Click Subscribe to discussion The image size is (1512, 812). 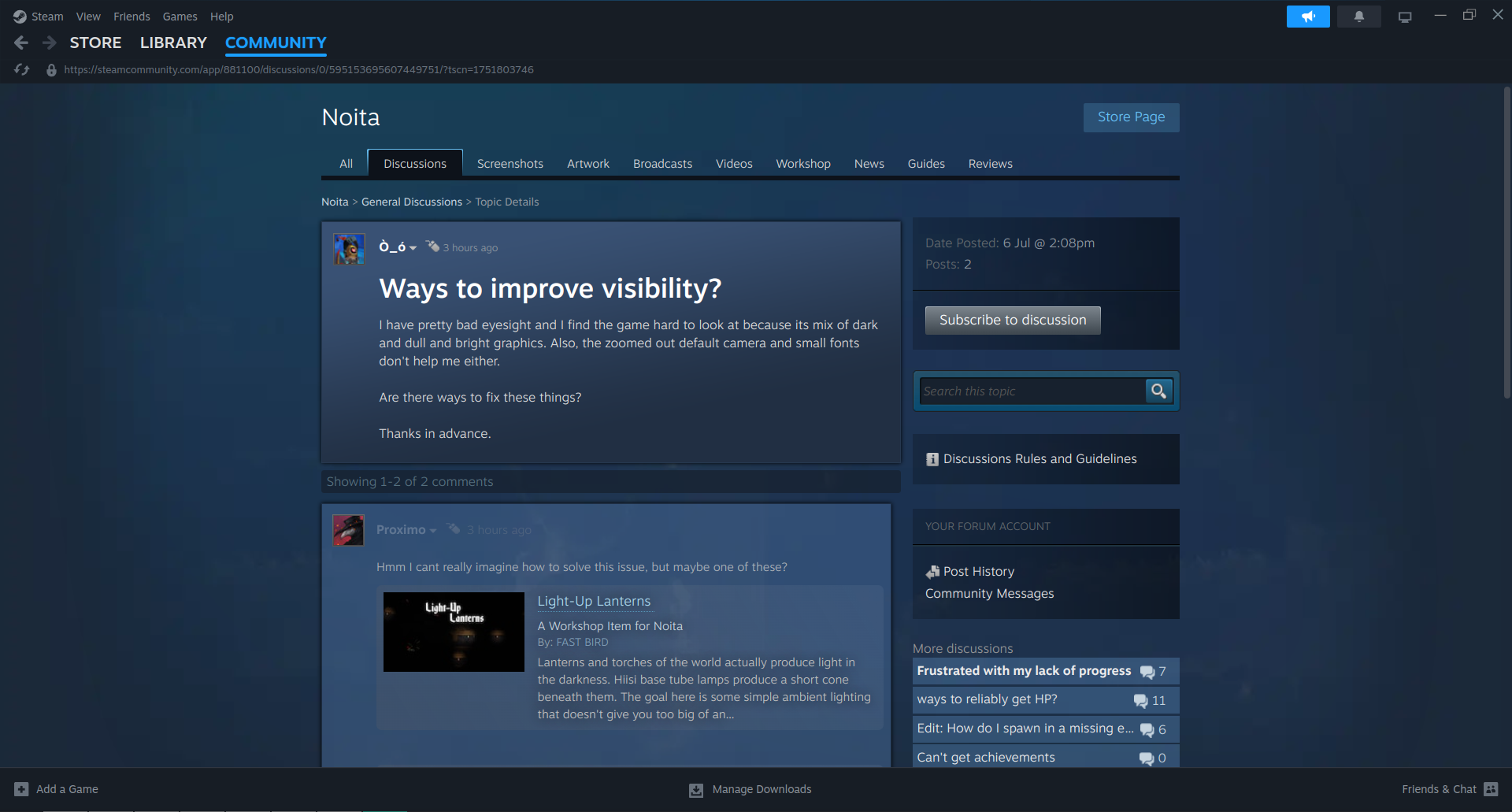[x=1013, y=321]
